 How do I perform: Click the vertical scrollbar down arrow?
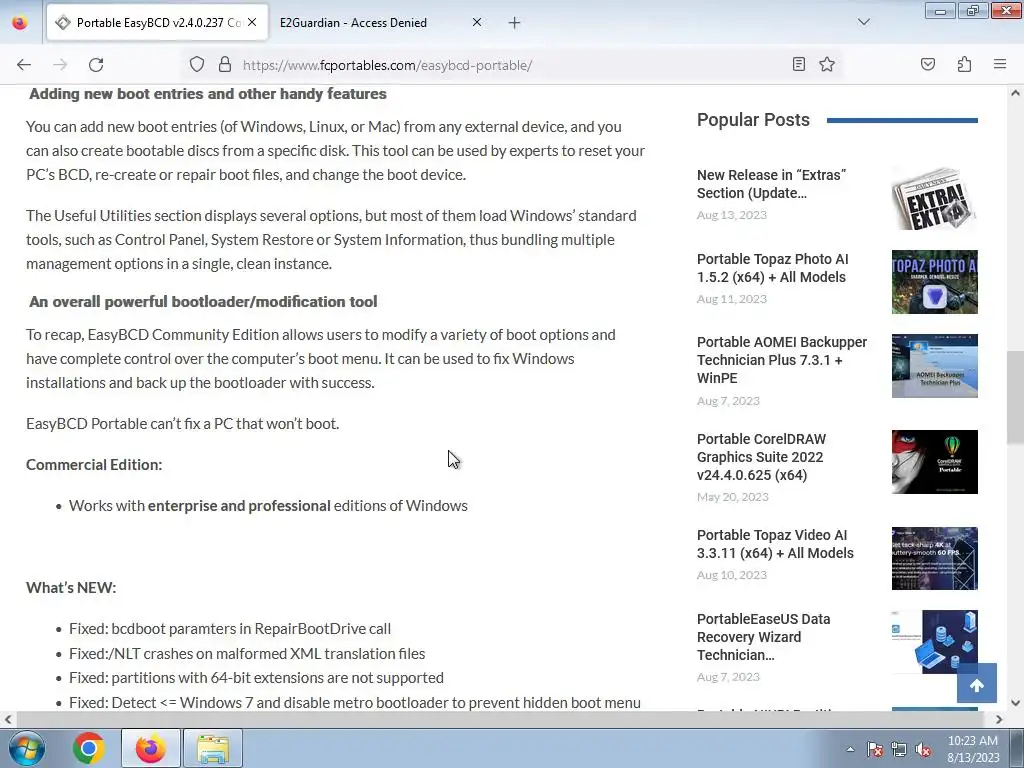1015,703
